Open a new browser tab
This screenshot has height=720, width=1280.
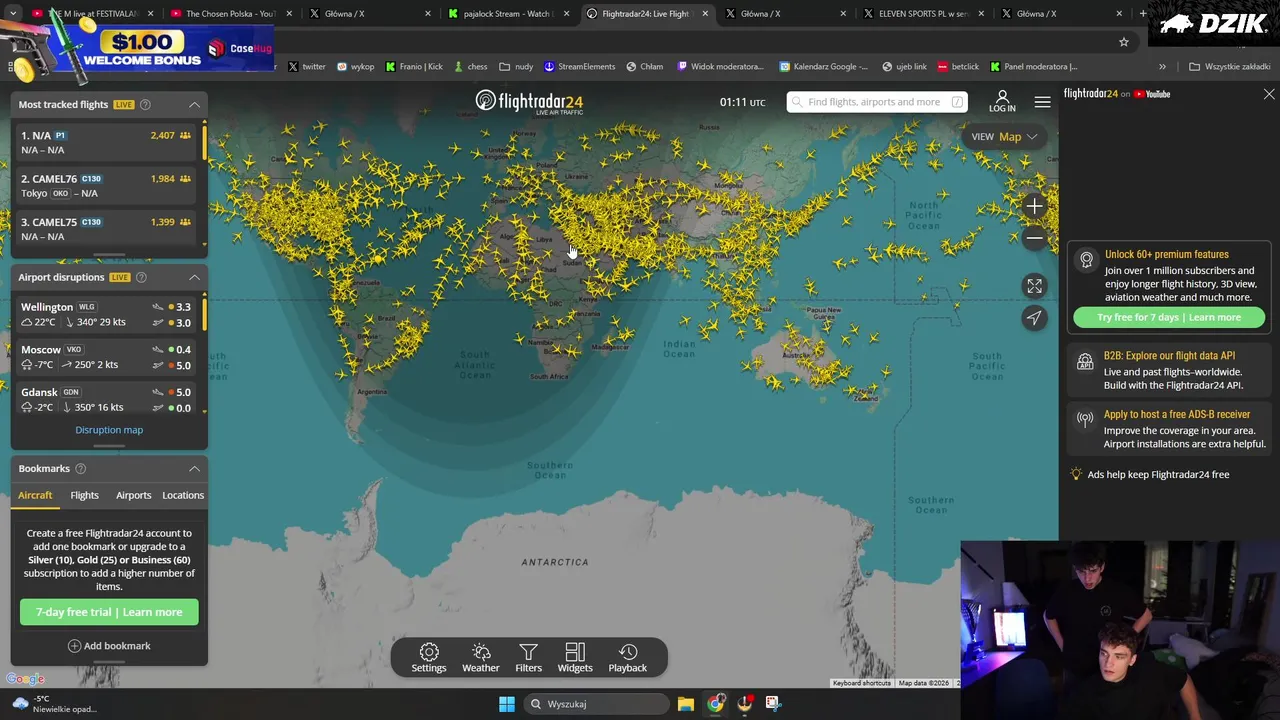1142,14
